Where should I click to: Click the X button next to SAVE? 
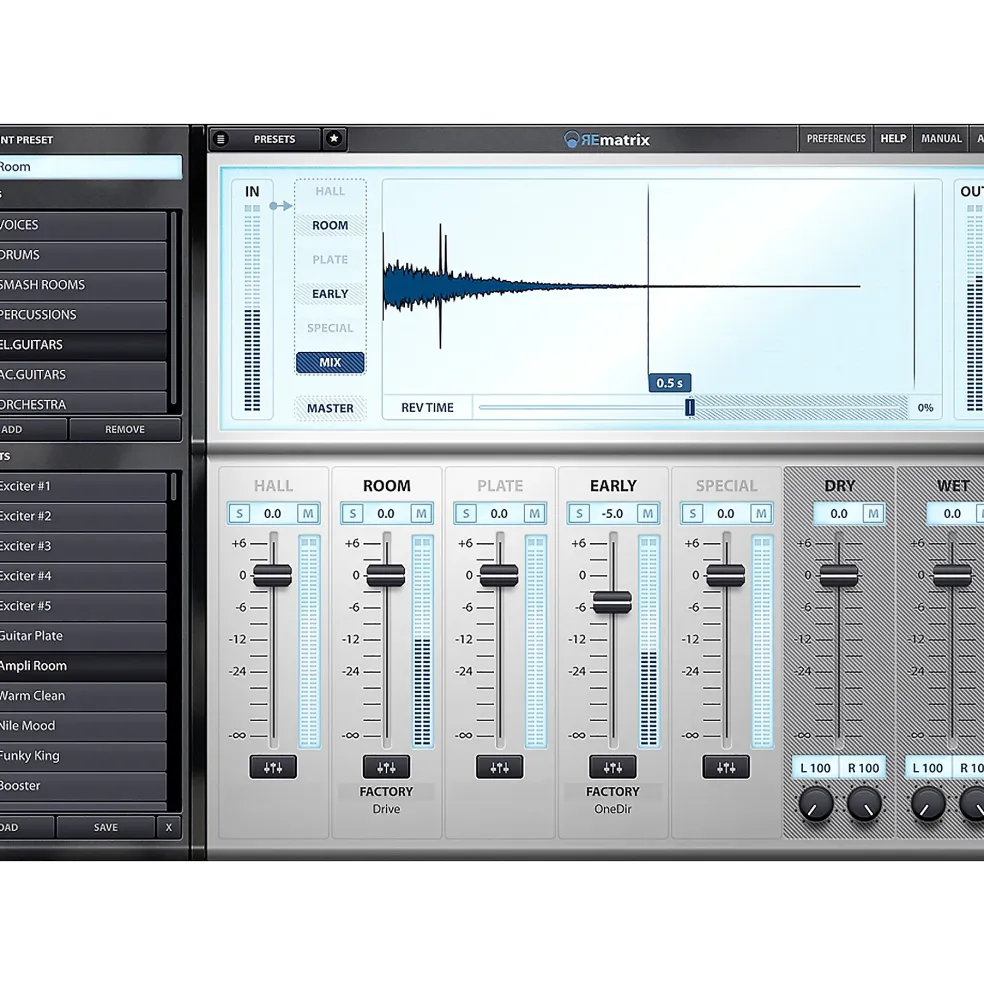168,827
